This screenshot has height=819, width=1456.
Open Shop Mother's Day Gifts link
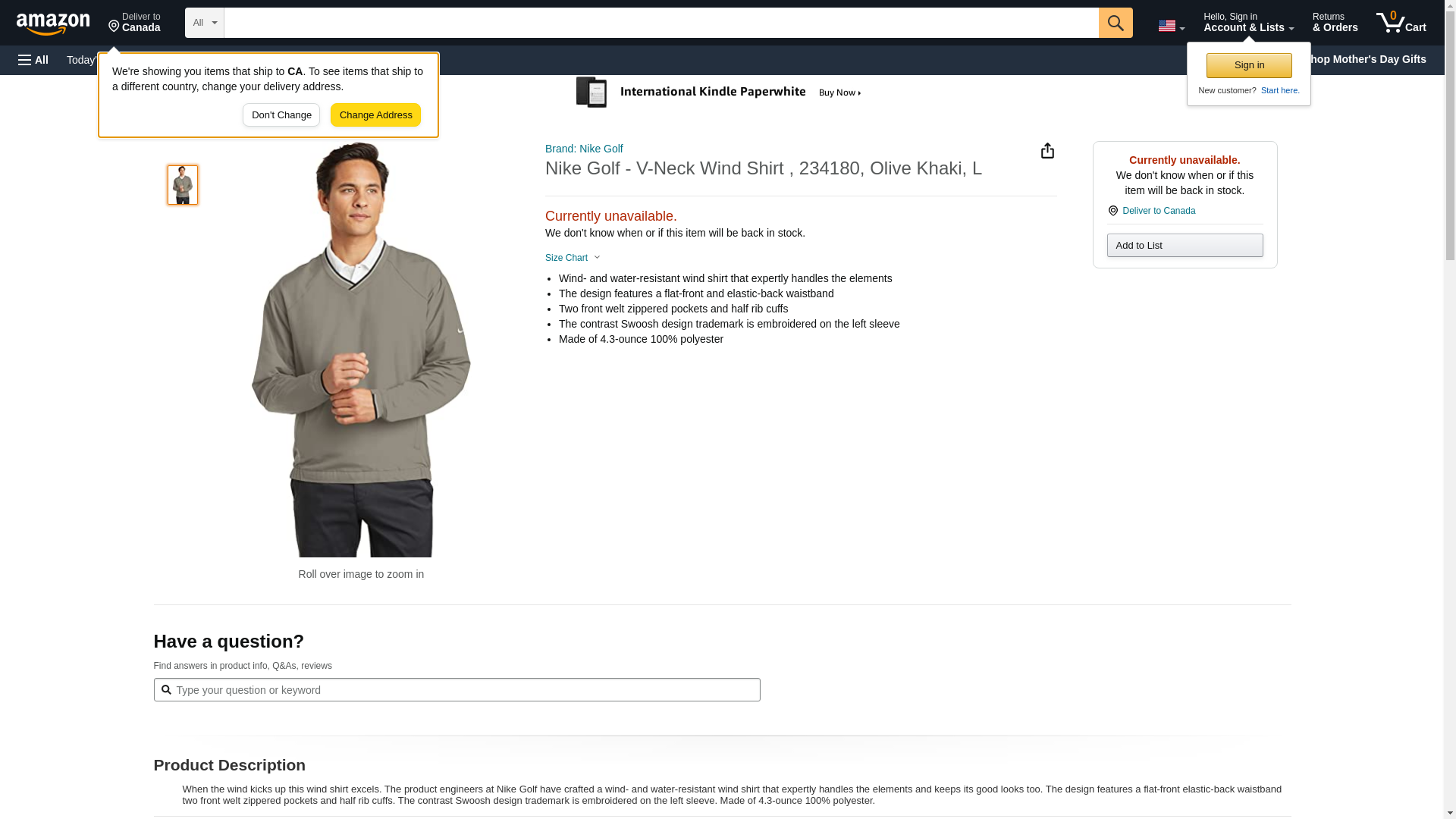pyautogui.click(x=1373, y=59)
